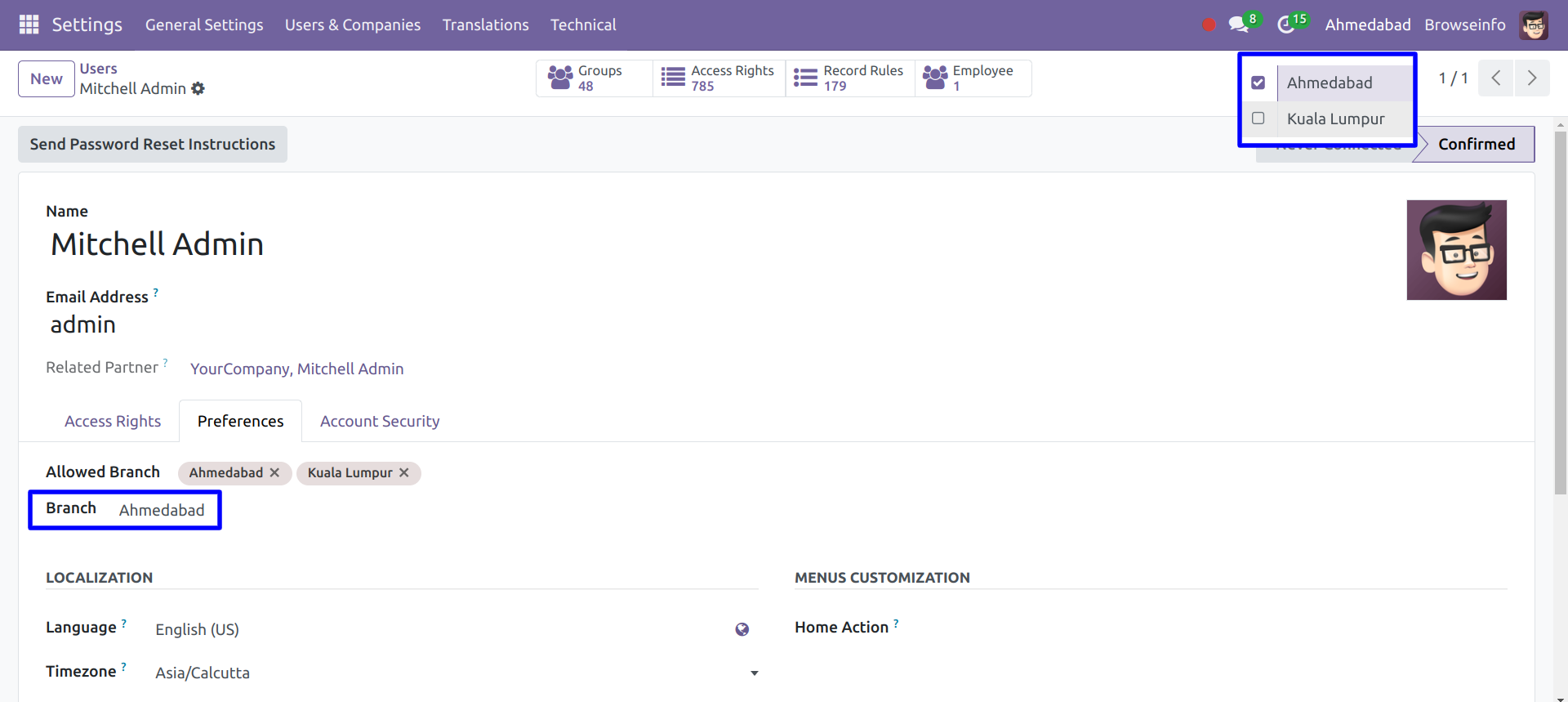Expand the Timezone dropdown arrow

coord(754,673)
